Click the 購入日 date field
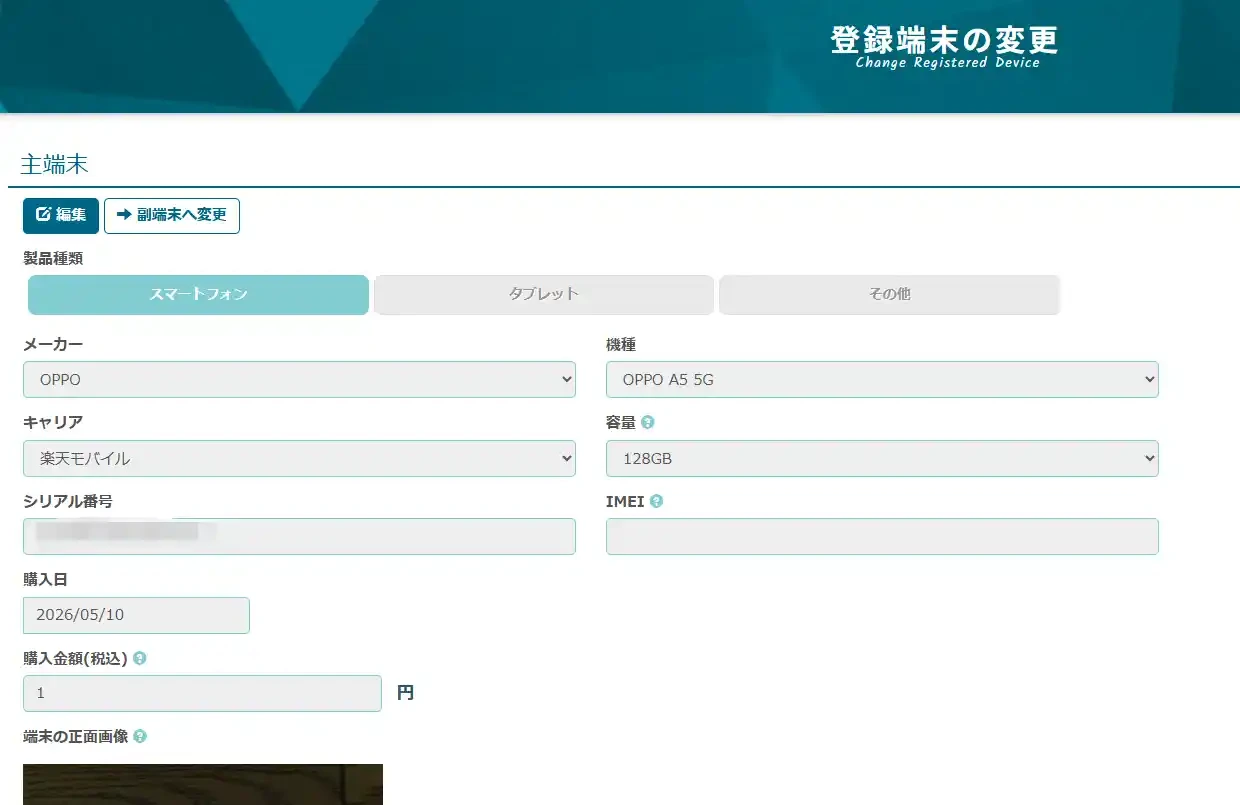Screen dimensions: 1240x805 (136, 615)
